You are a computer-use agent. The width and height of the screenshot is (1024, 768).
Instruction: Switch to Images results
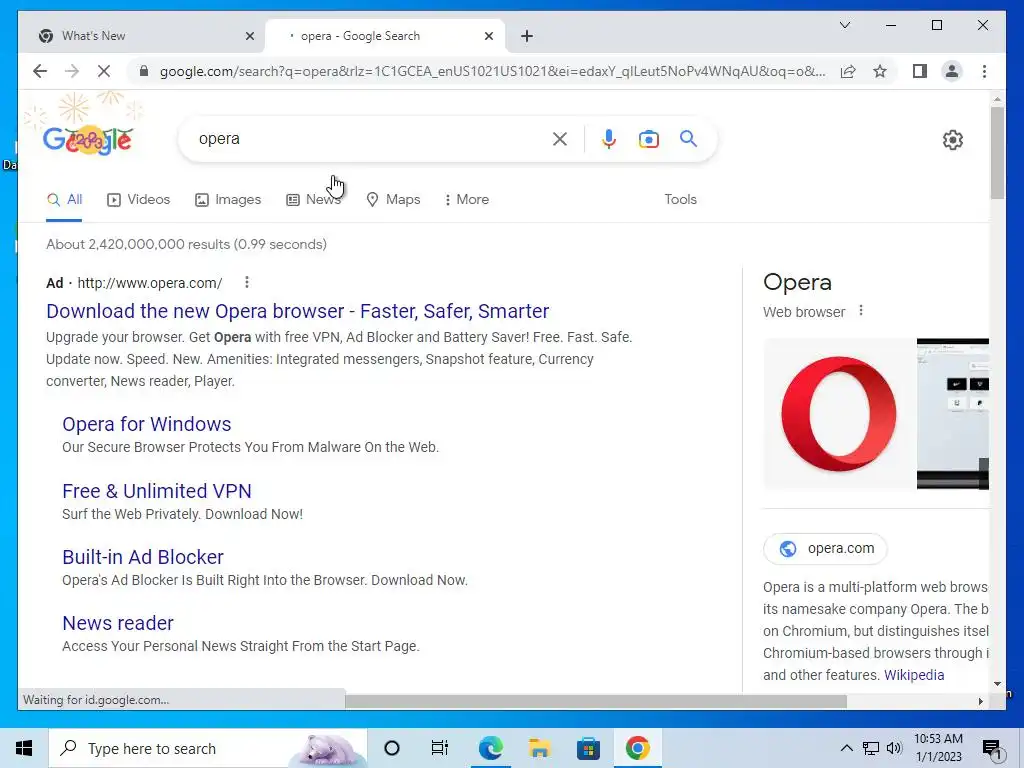pos(228,200)
